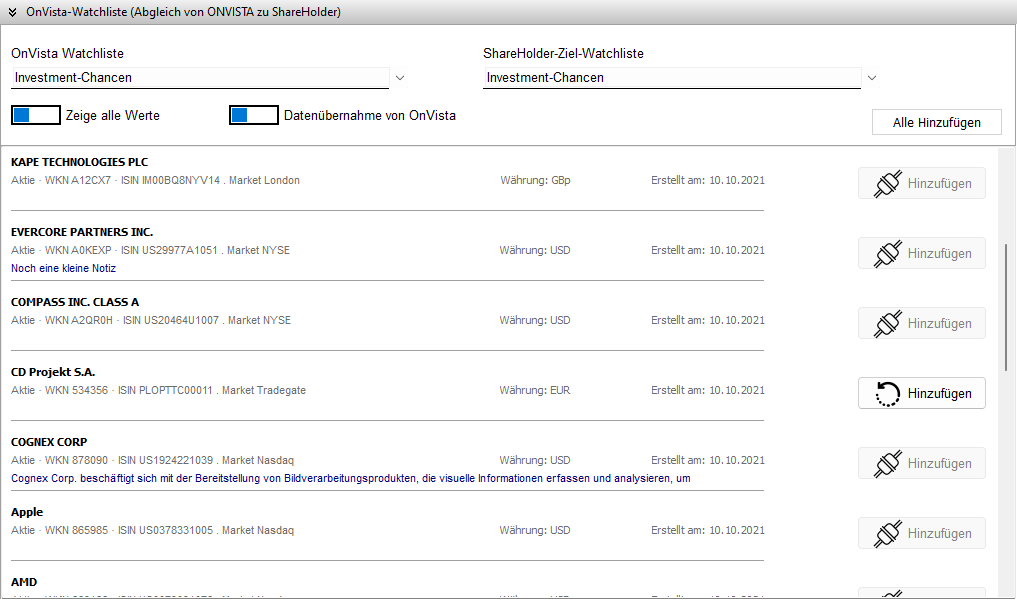Click the COMPASS INC. CLASS A title
The height and width of the screenshot is (600, 1017).
[x=75, y=302]
